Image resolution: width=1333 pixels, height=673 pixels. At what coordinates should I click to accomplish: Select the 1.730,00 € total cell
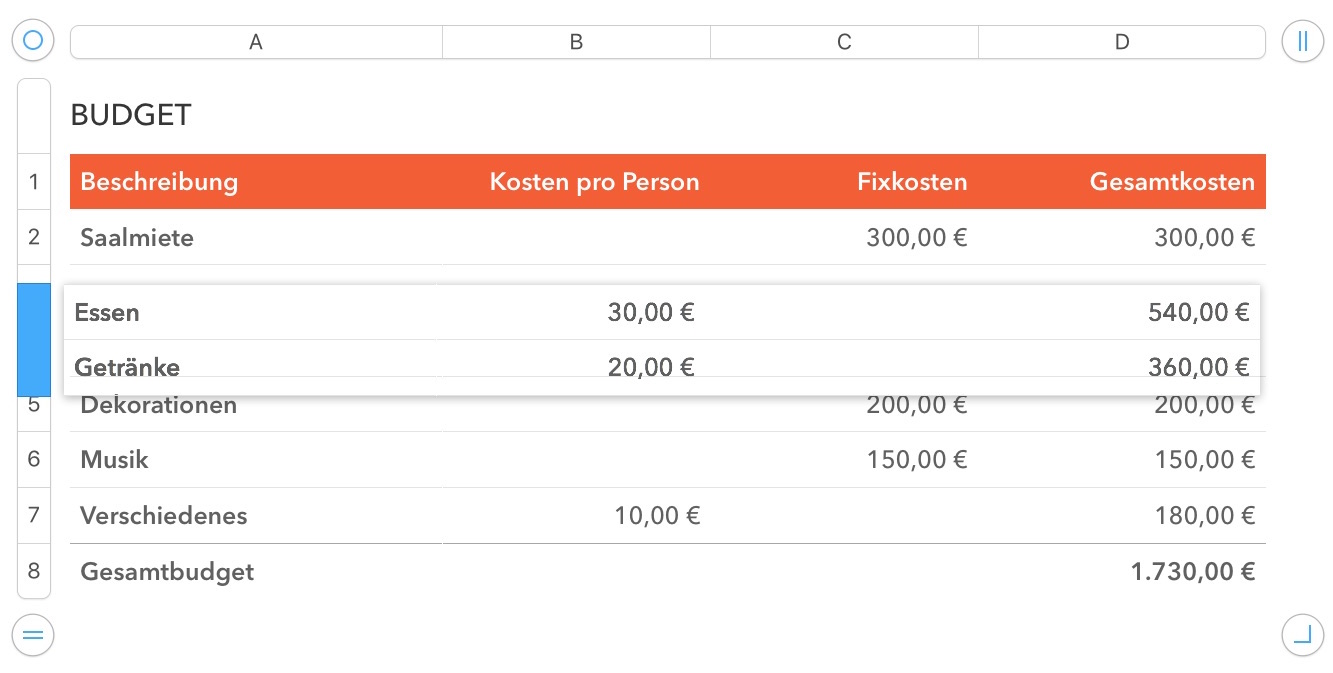(1192, 572)
